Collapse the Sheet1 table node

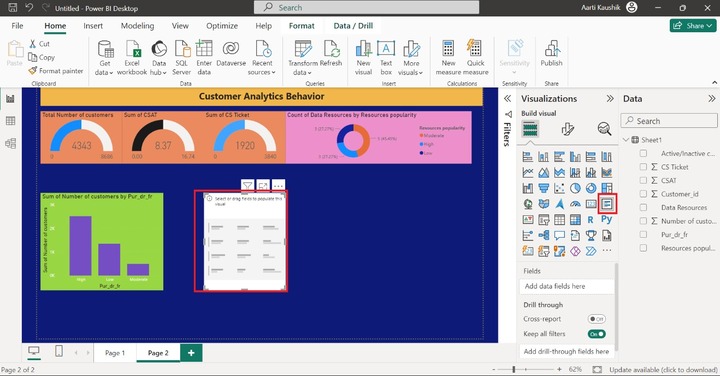pyautogui.click(x=626, y=140)
